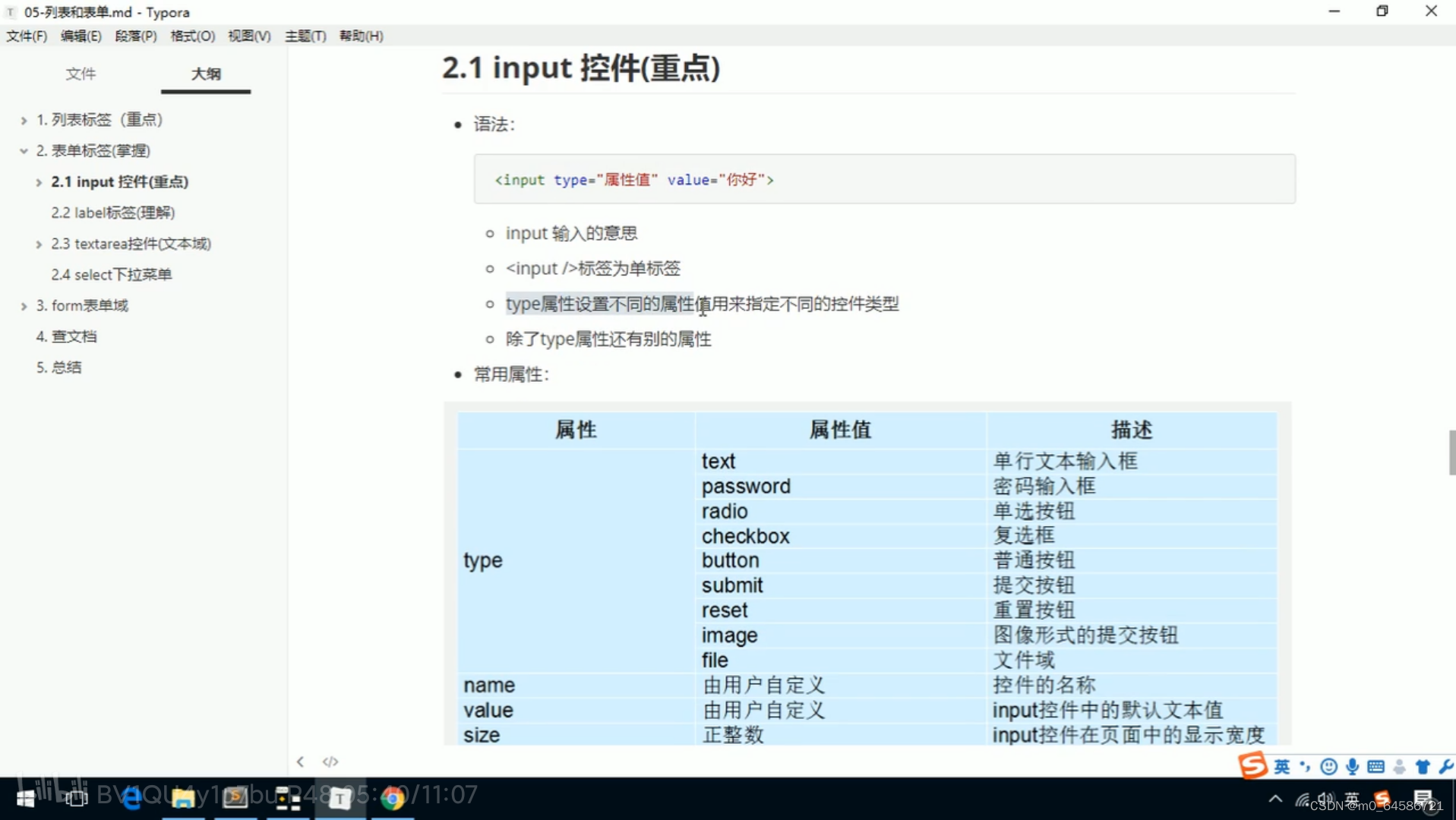Image resolution: width=1456 pixels, height=820 pixels.
Task: Open the 编辑(E) menu
Action: 81,36
